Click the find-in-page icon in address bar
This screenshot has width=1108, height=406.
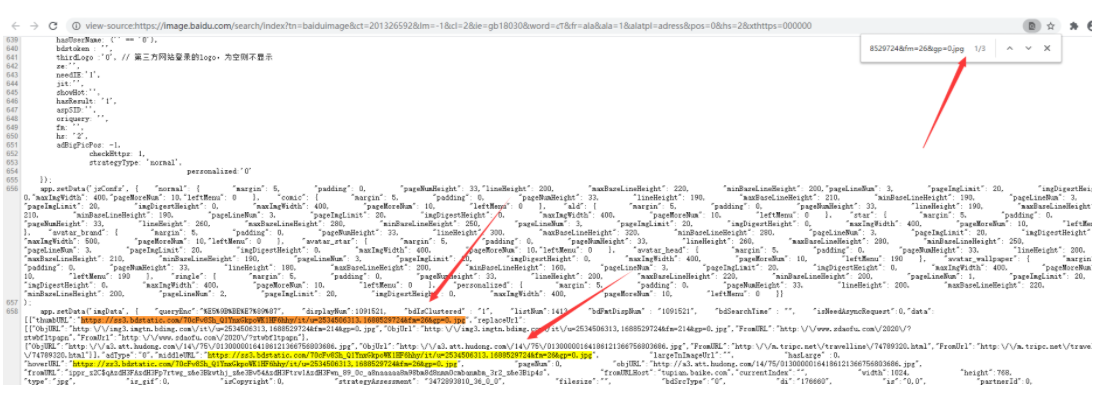click(1031, 25)
